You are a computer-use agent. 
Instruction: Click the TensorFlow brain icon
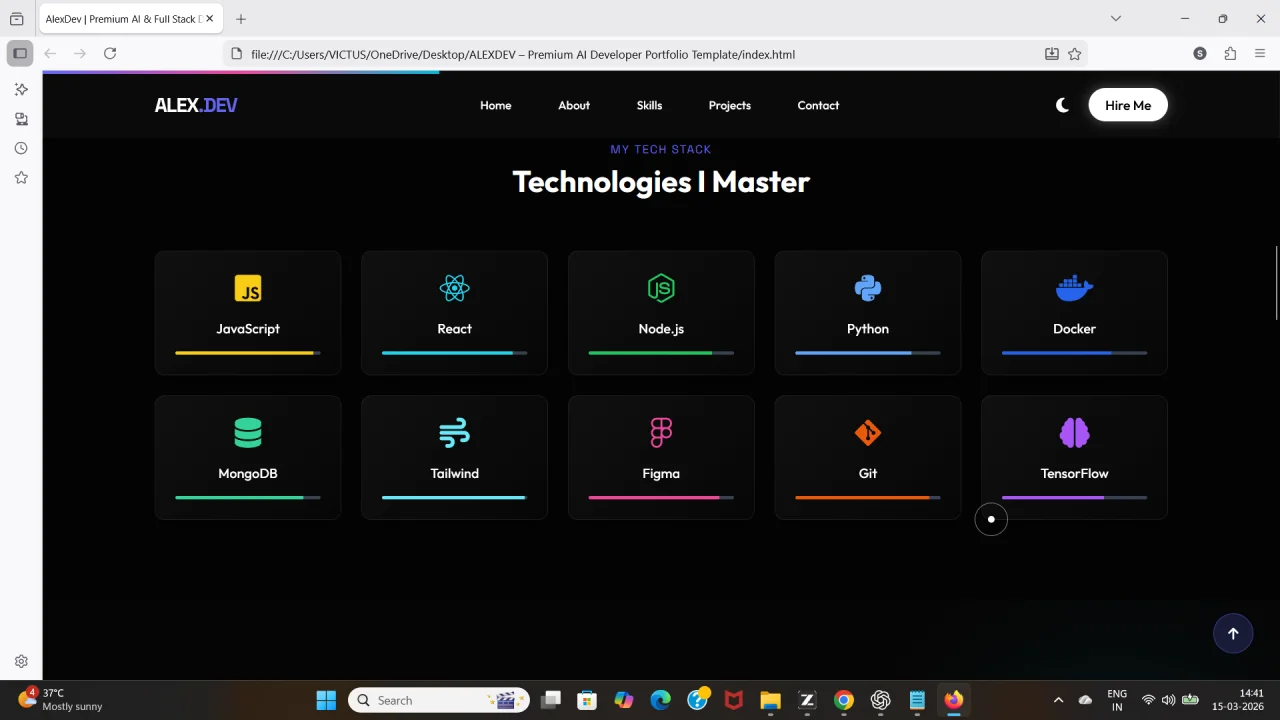[x=1074, y=433]
